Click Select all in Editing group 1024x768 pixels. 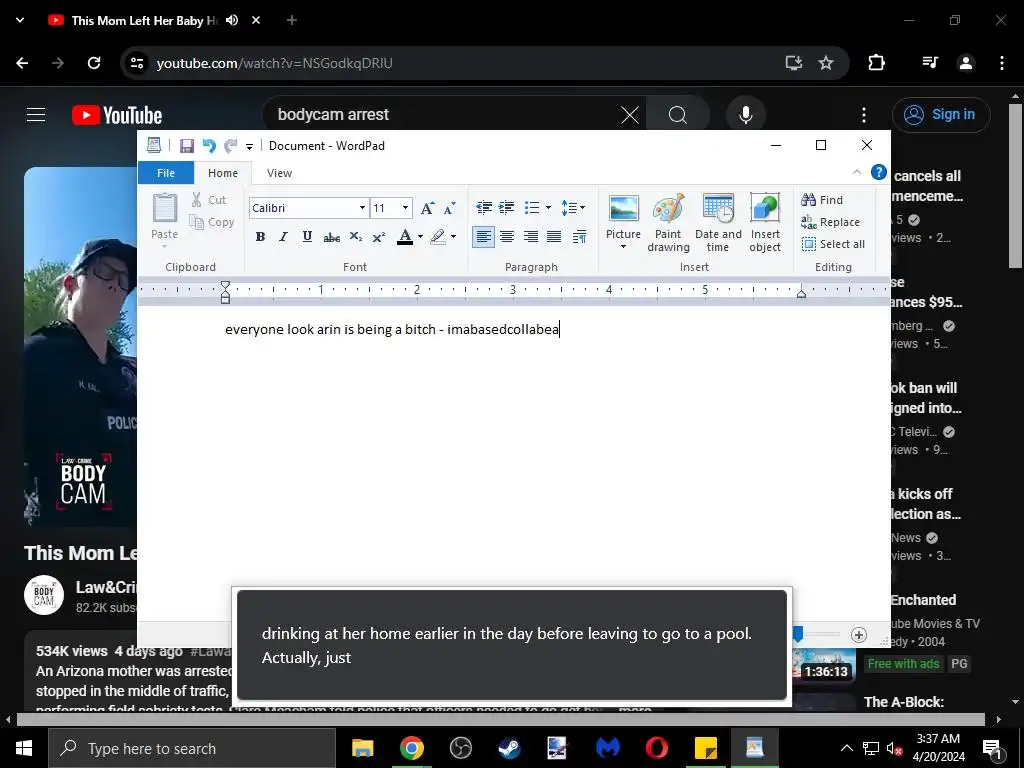(x=833, y=244)
